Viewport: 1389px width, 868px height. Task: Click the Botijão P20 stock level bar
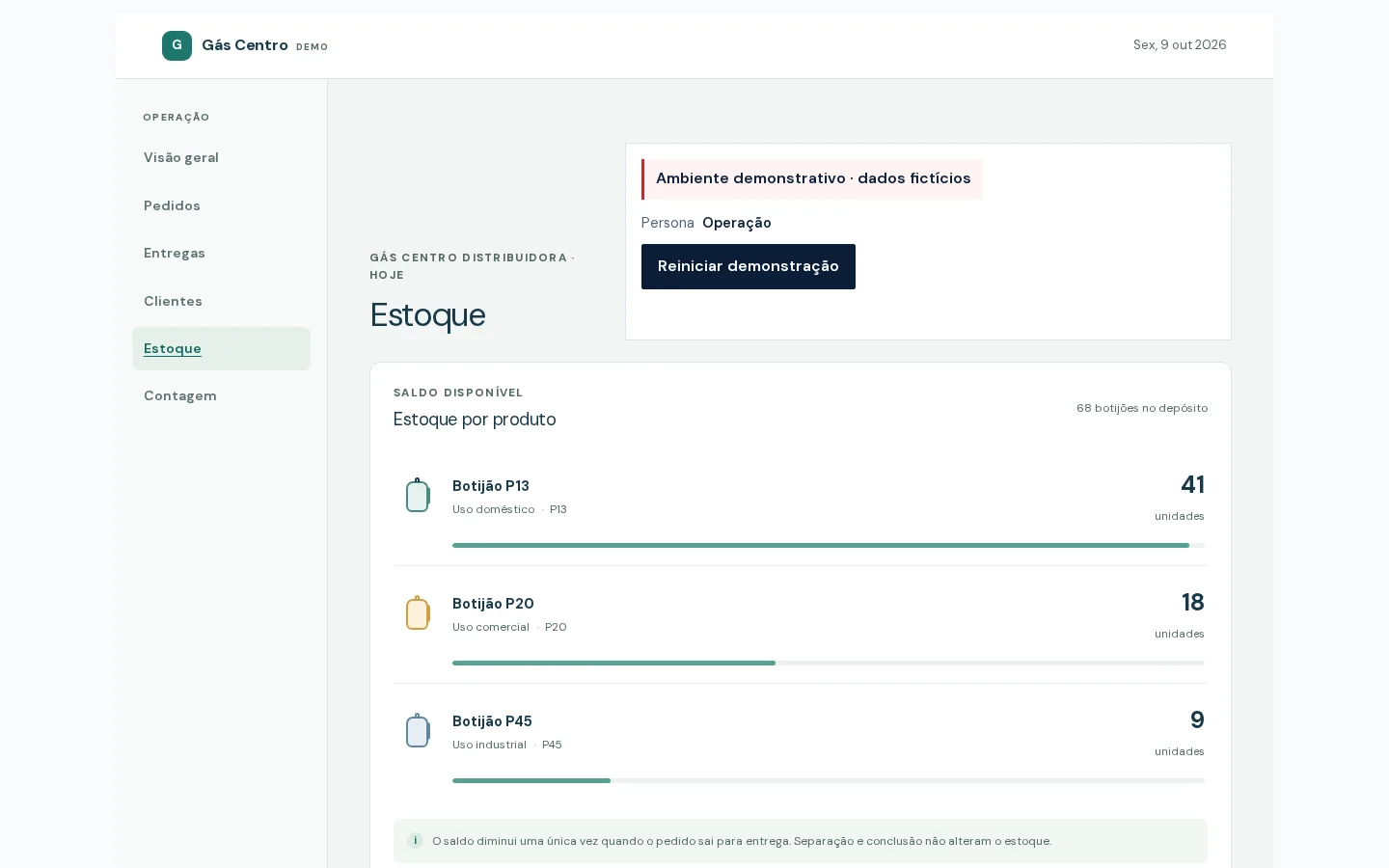pos(829,663)
